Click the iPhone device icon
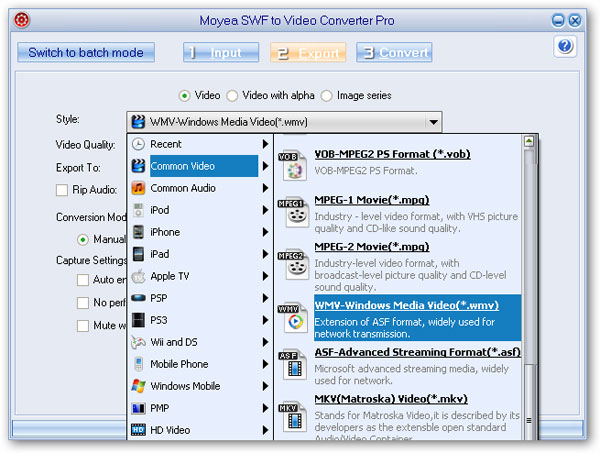 point(138,232)
